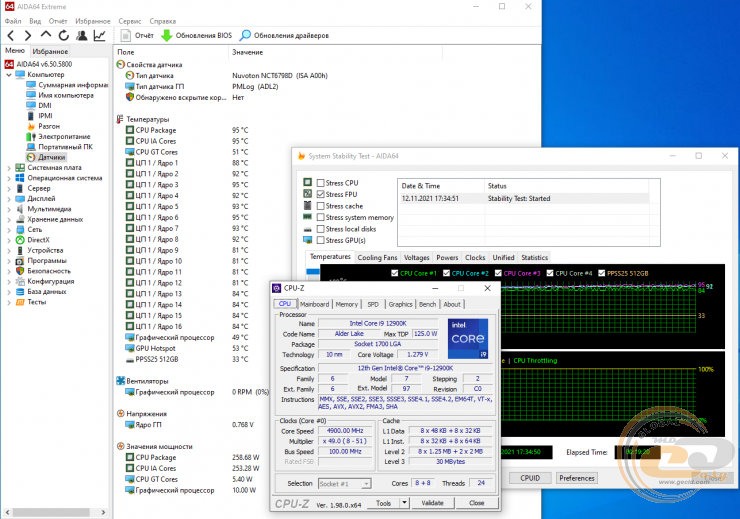Image resolution: width=740 pixels, height=519 pixels.
Task: Click Обновления драйверов in the toolbar
Action: point(284,35)
